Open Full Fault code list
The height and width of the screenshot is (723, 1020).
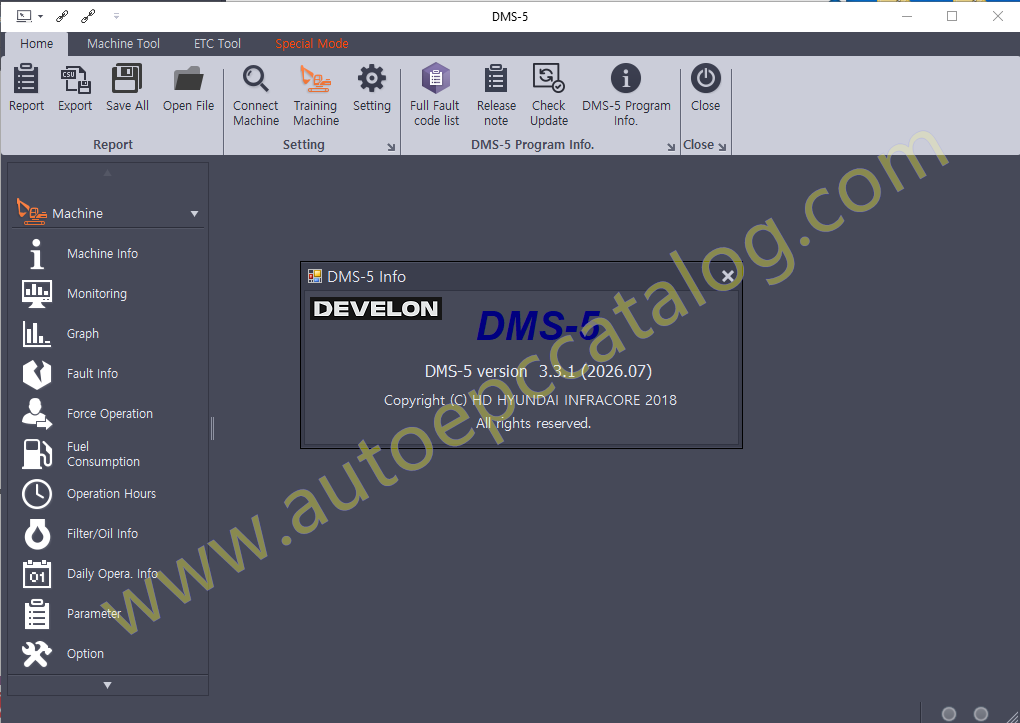pyautogui.click(x=435, y=95)
